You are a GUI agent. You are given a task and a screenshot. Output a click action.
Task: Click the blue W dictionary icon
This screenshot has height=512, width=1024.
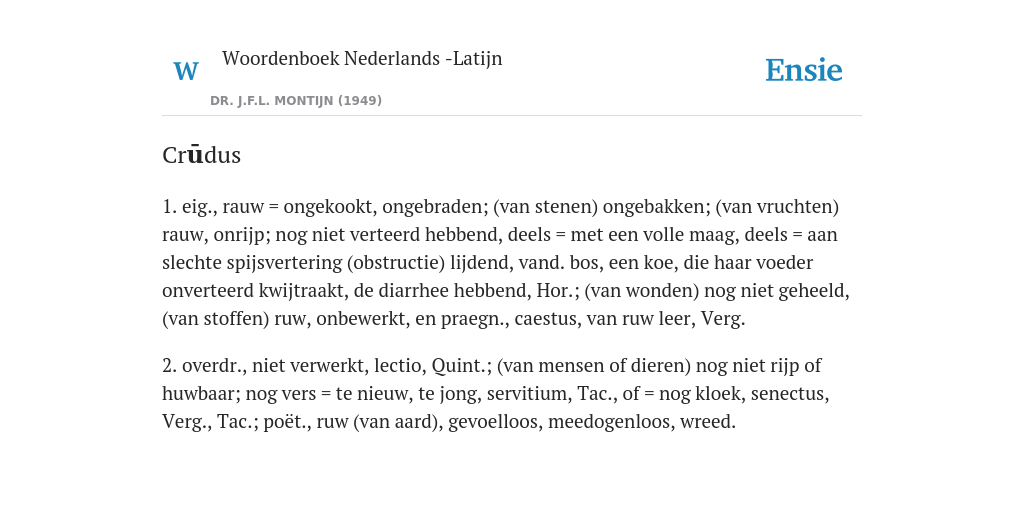point(185,71)
